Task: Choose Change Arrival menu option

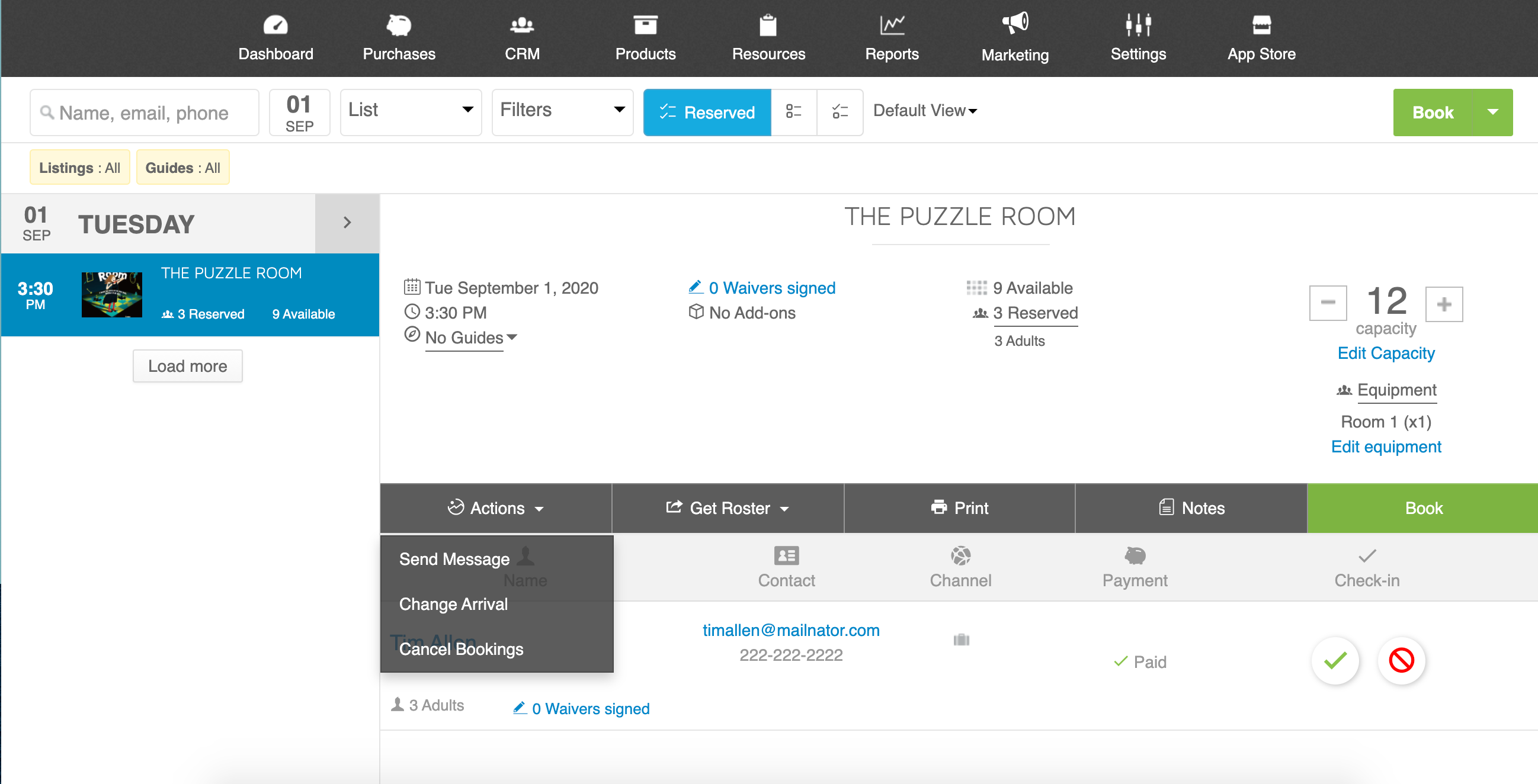Action: coord(453,605)
